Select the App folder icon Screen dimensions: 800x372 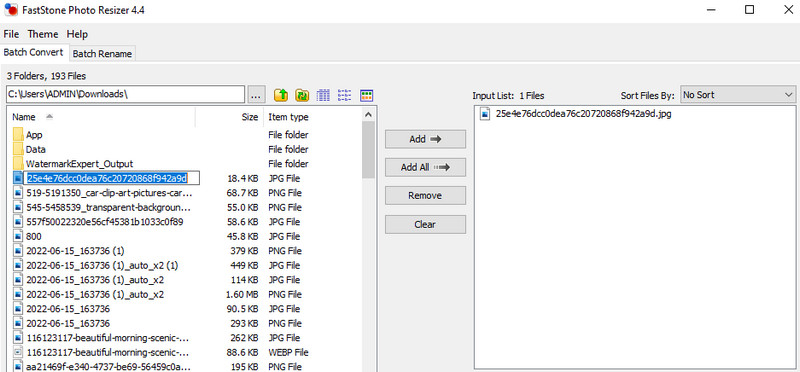(x=18, y=135)
